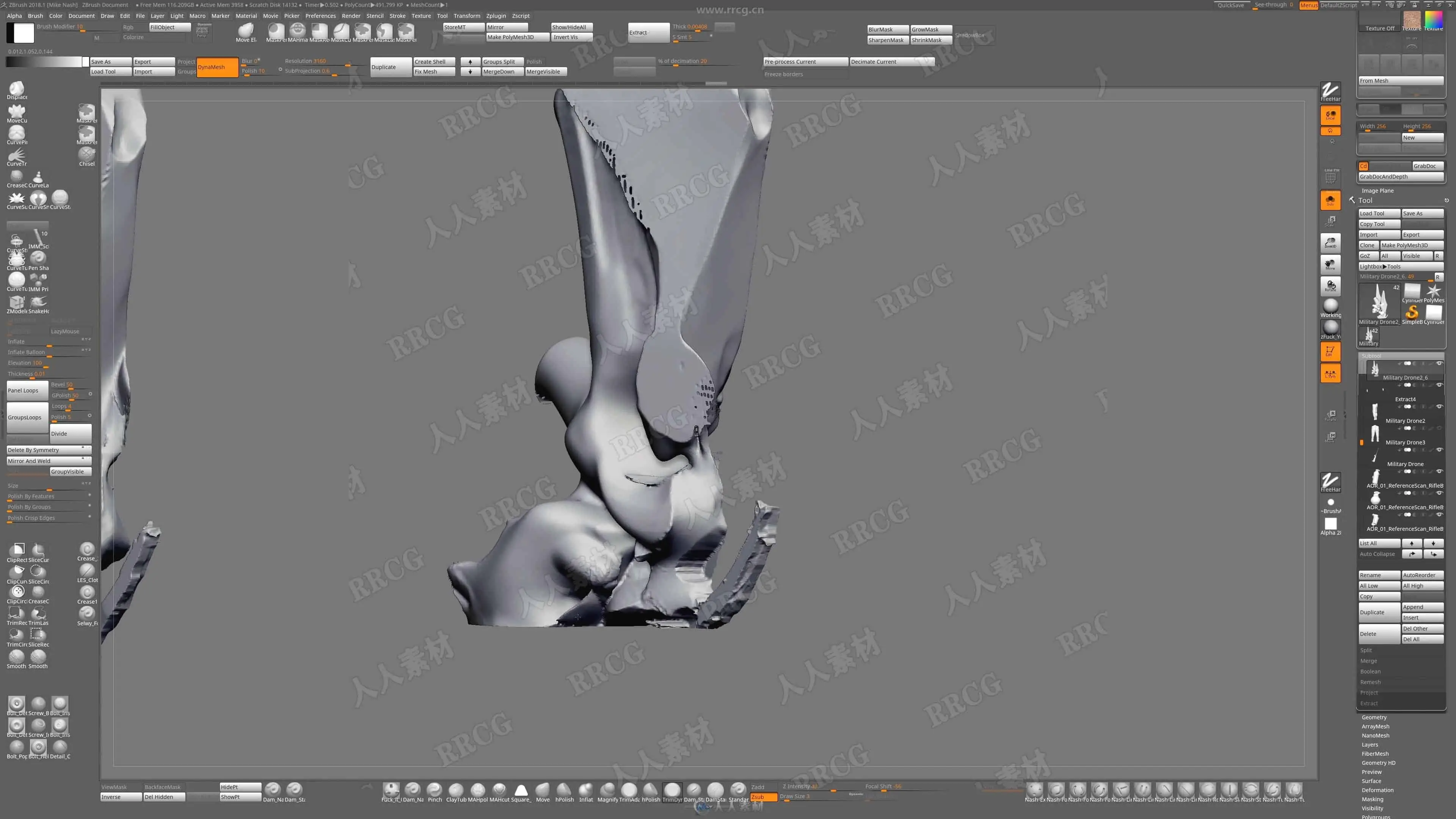Pick the SimpleBrush tool thumbnail
This screenshot has height=819, width=1456.
(1411, 313)
